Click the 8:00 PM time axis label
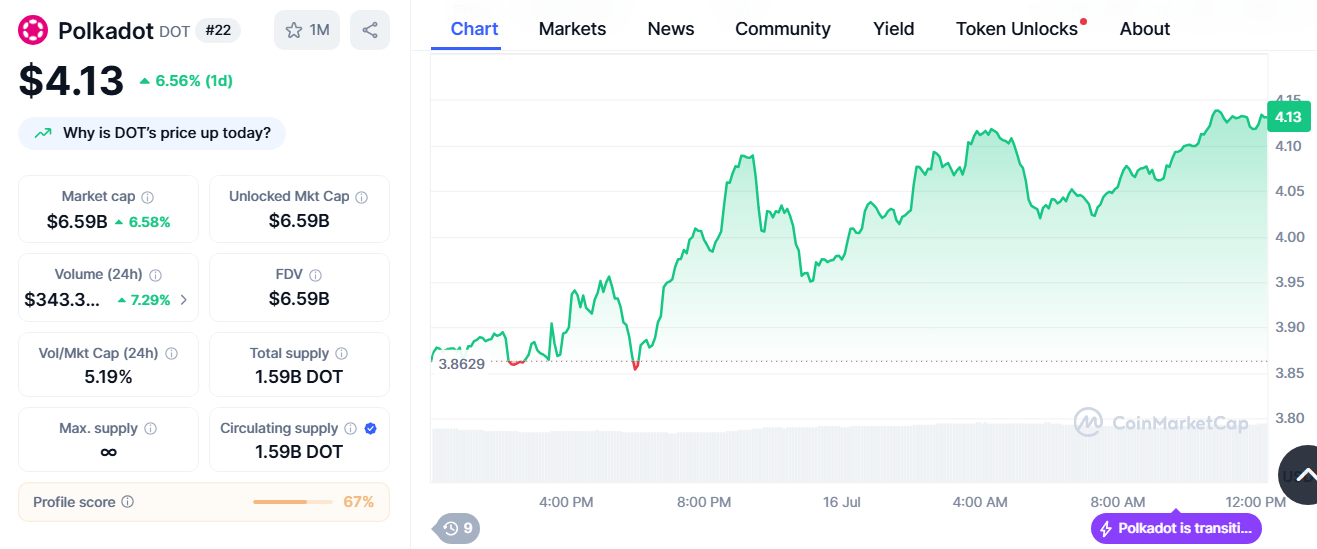 (x=705, y=502)
